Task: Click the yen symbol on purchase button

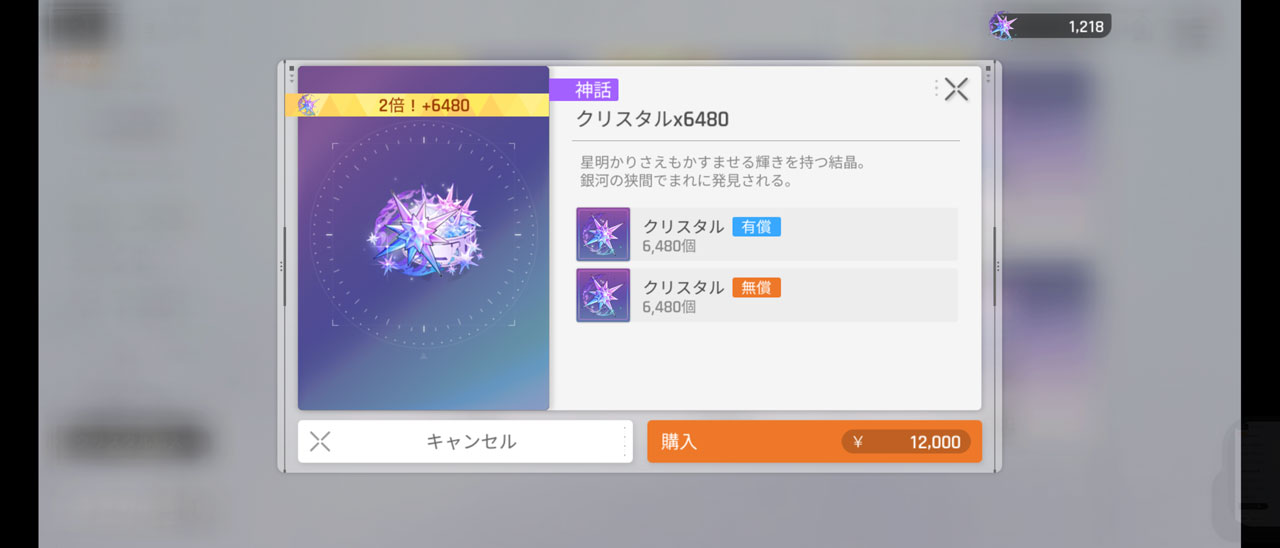Action: coord(857,442)
